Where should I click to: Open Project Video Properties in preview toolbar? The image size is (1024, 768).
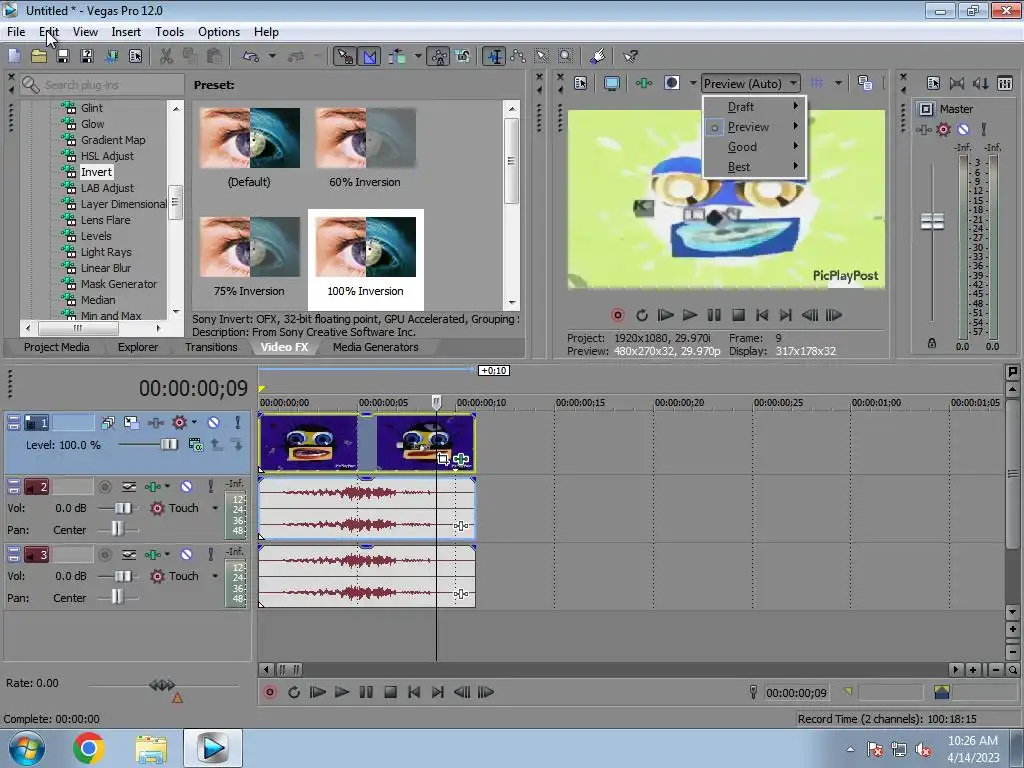[581, 83]
